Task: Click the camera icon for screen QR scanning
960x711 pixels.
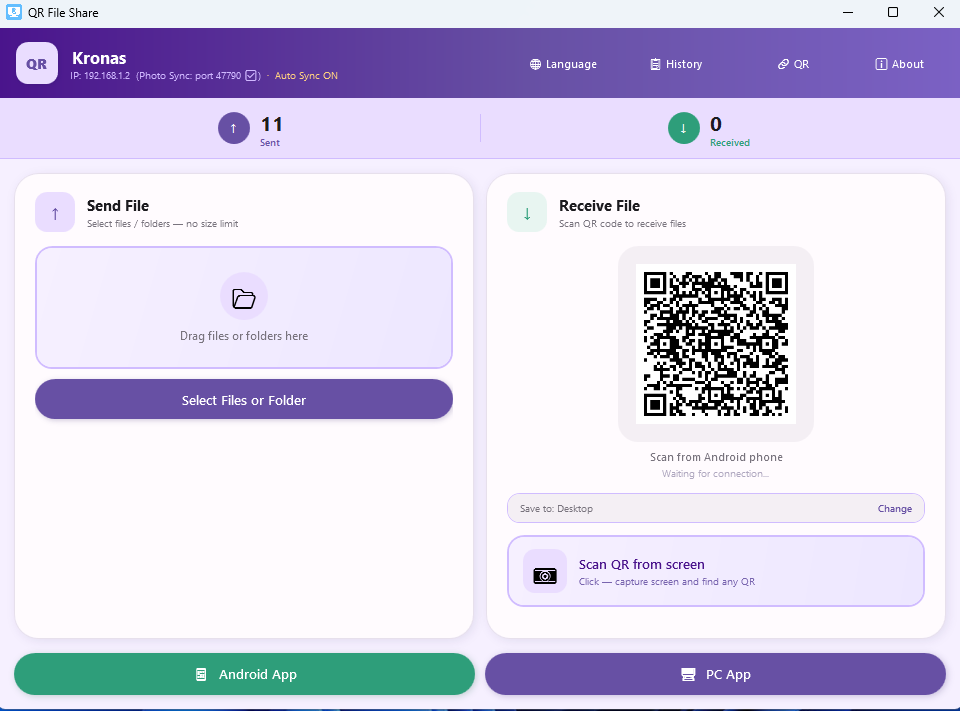Action: point(545,574)
